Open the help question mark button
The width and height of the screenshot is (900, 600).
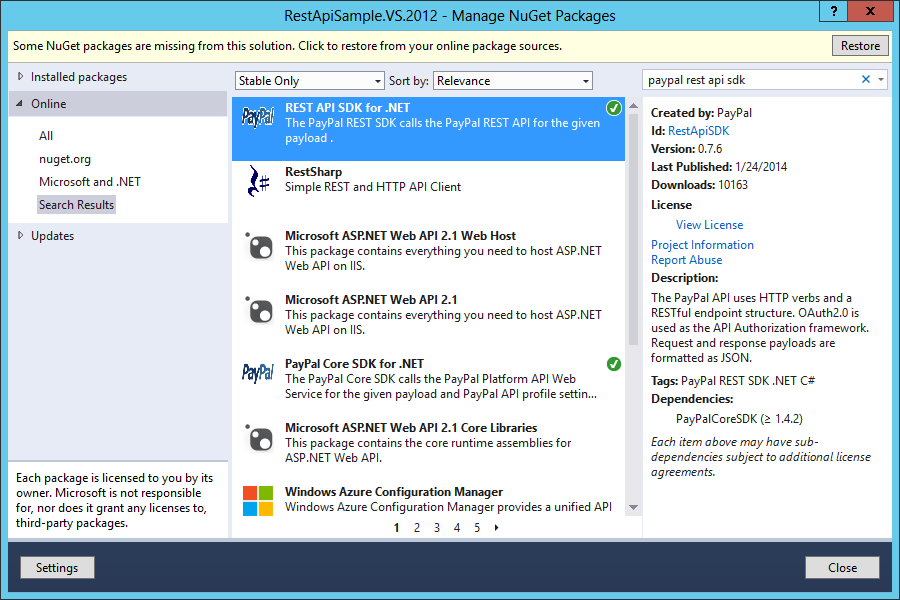[833, 11]
